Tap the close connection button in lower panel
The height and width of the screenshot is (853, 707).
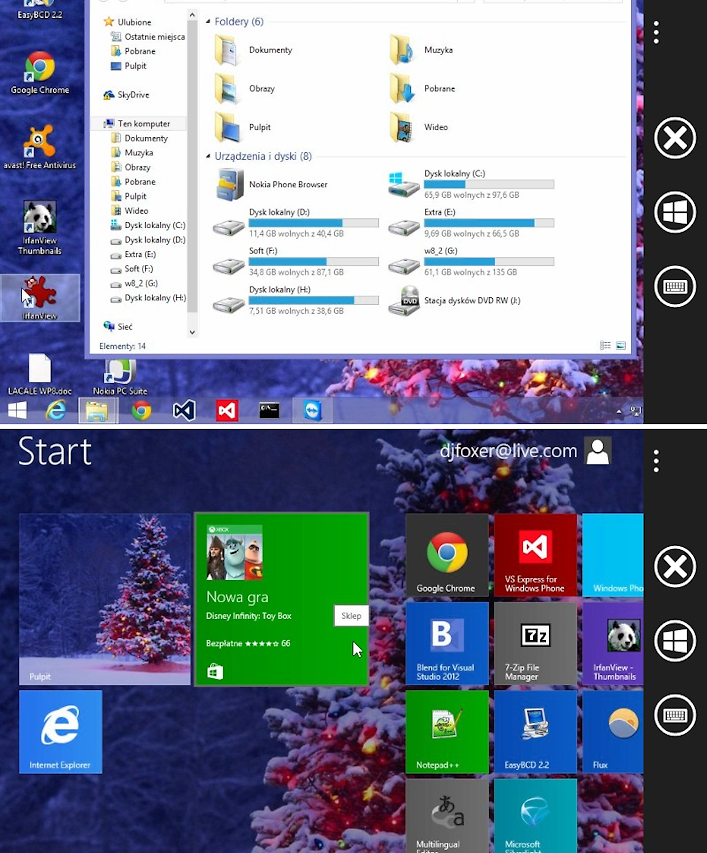pos(675,566)
